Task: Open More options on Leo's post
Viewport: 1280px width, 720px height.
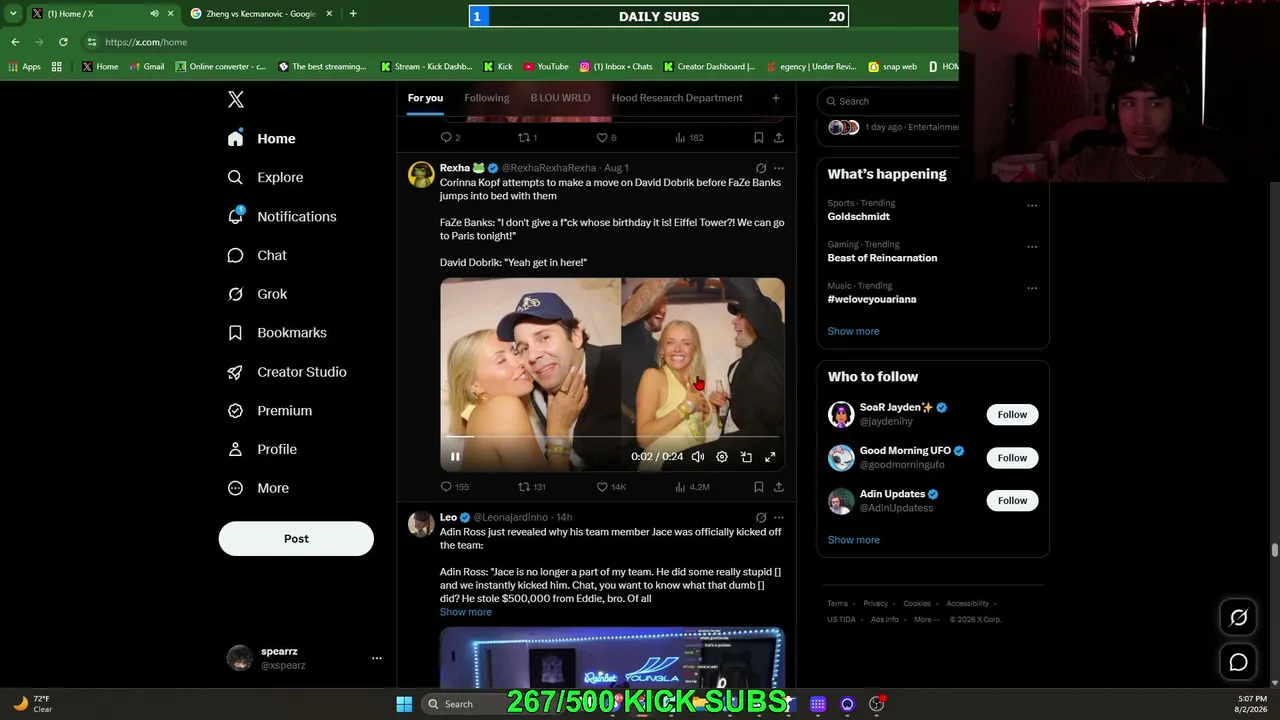Action: [x=779, y=517]
